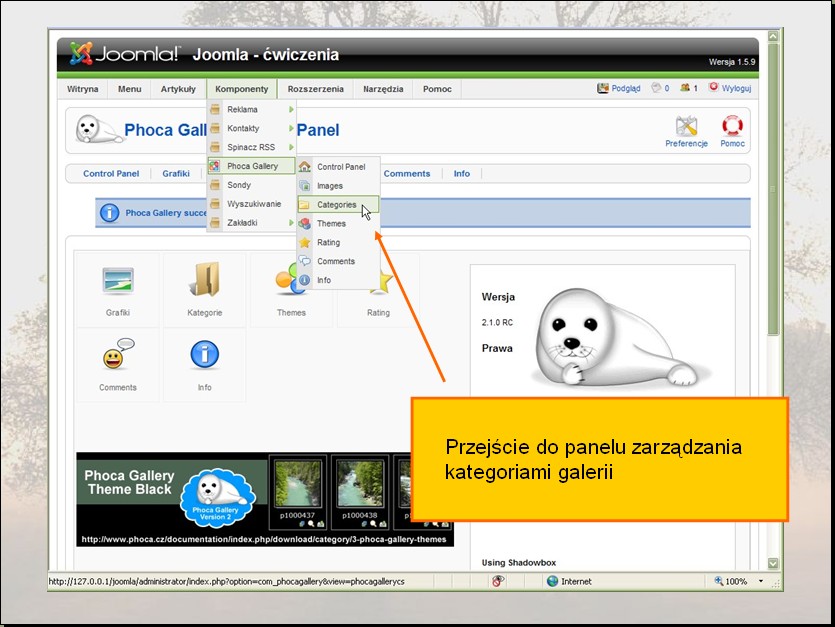The height and width of the screenshot is (627, 835).
Task: Select Wyszukiwanie in the Komponenty menu
Action: pyautogui.click(x=251, y=203)
